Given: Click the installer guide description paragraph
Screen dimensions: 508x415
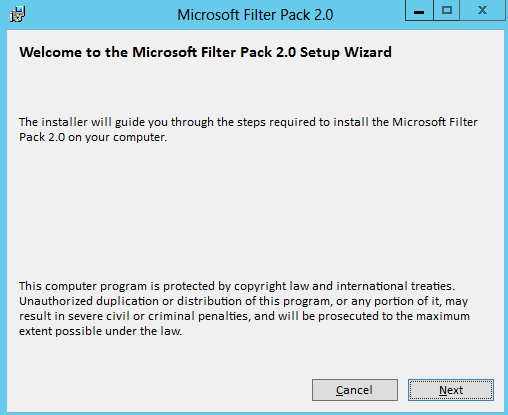Looking at the screenshot, I should (248, 130).
